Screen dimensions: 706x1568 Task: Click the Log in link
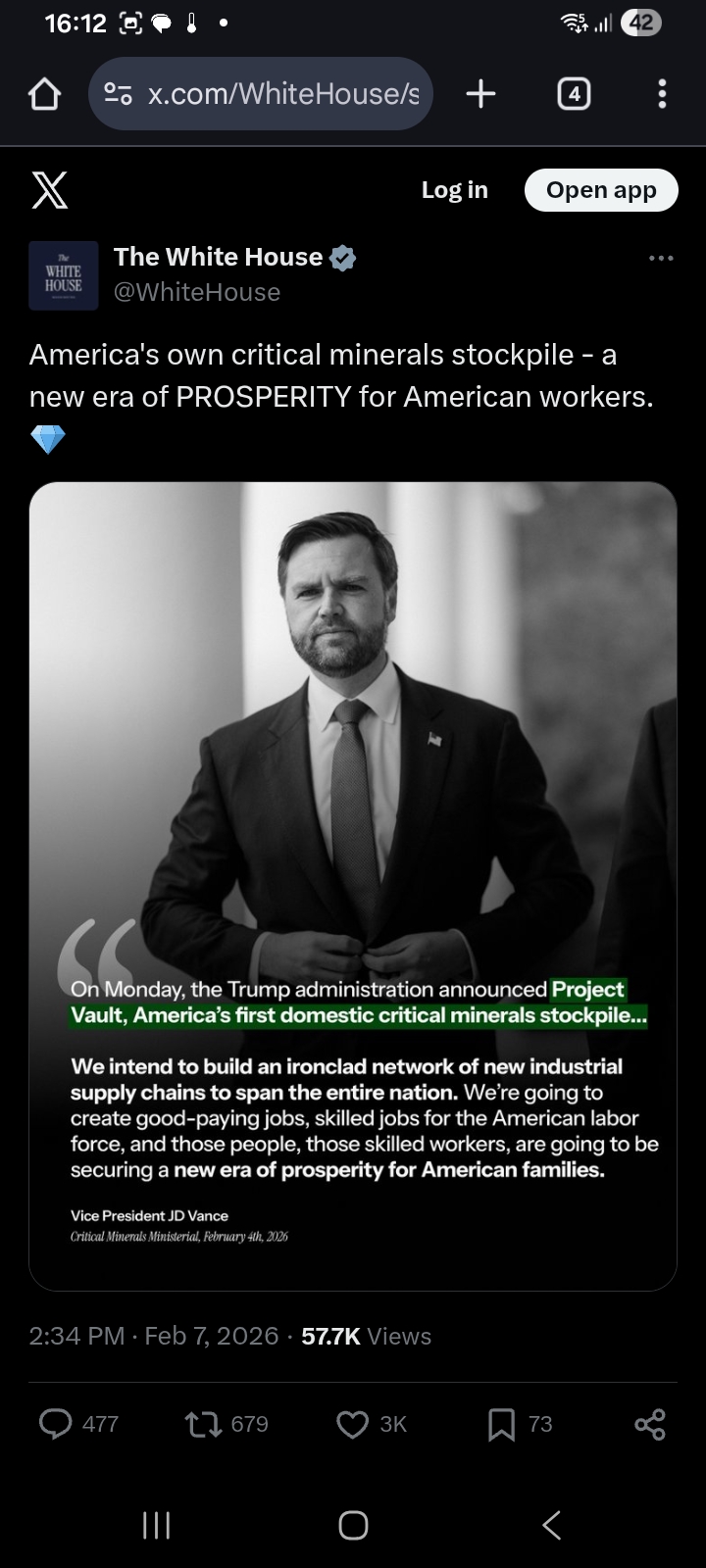(454, 190)
